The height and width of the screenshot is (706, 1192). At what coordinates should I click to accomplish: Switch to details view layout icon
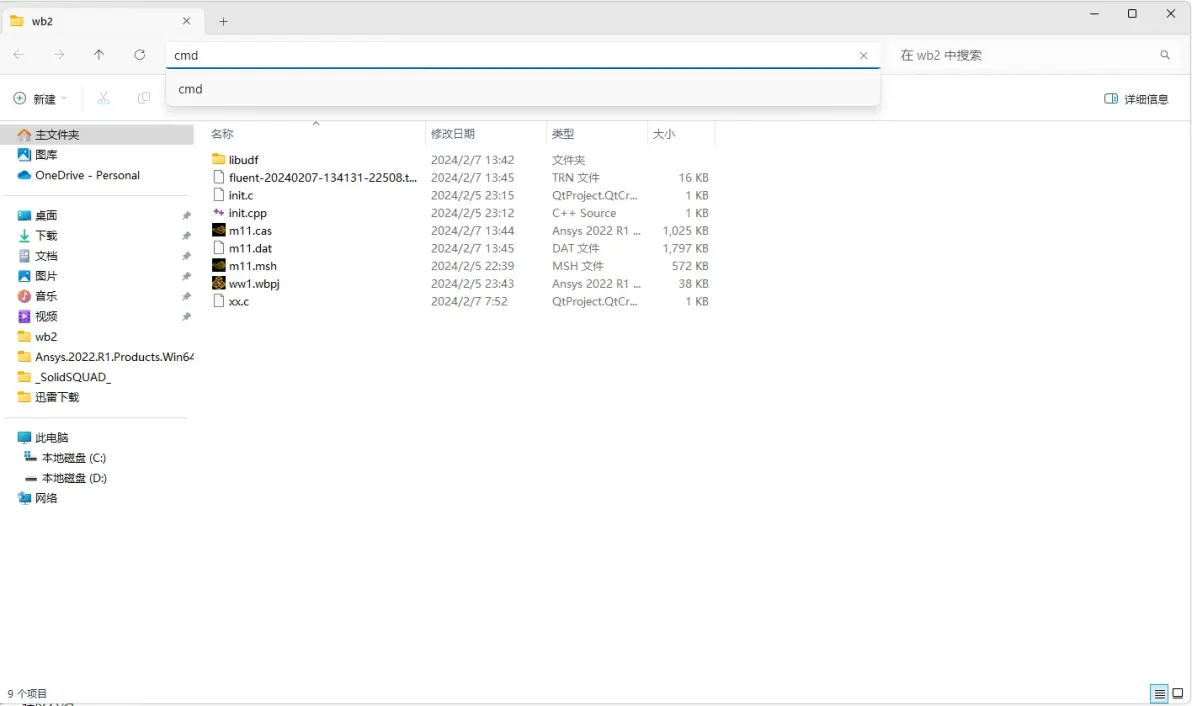point(1159,694)
